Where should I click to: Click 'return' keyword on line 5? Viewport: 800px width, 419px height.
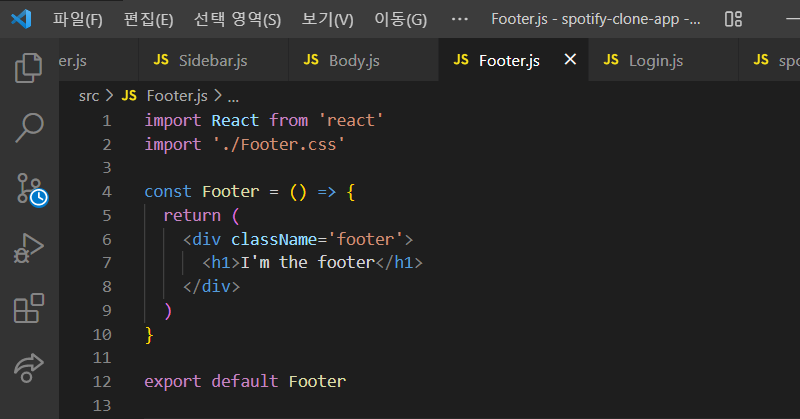[x=192, y=215]
